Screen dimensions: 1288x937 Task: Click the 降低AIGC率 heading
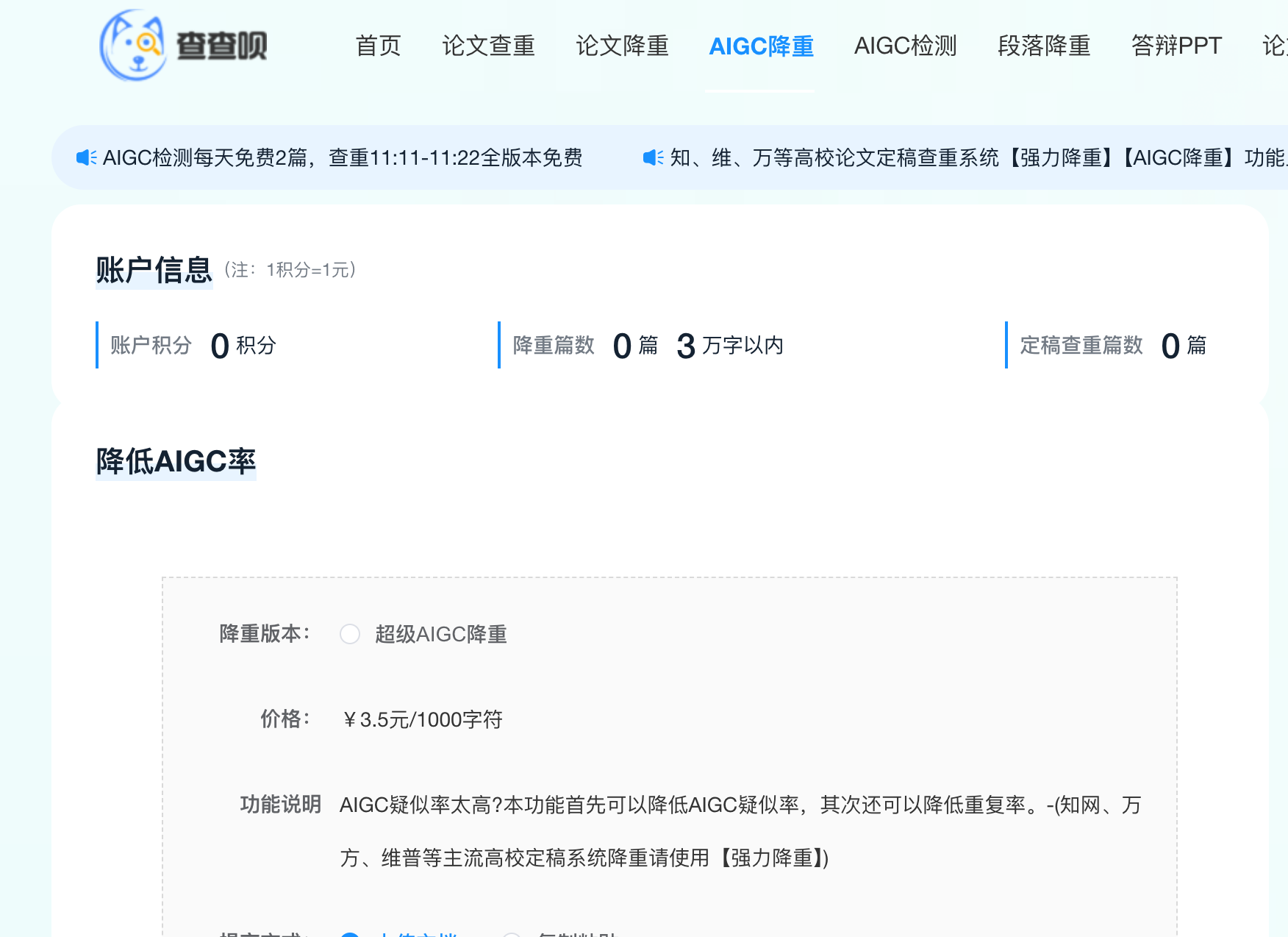coord(176,461)
